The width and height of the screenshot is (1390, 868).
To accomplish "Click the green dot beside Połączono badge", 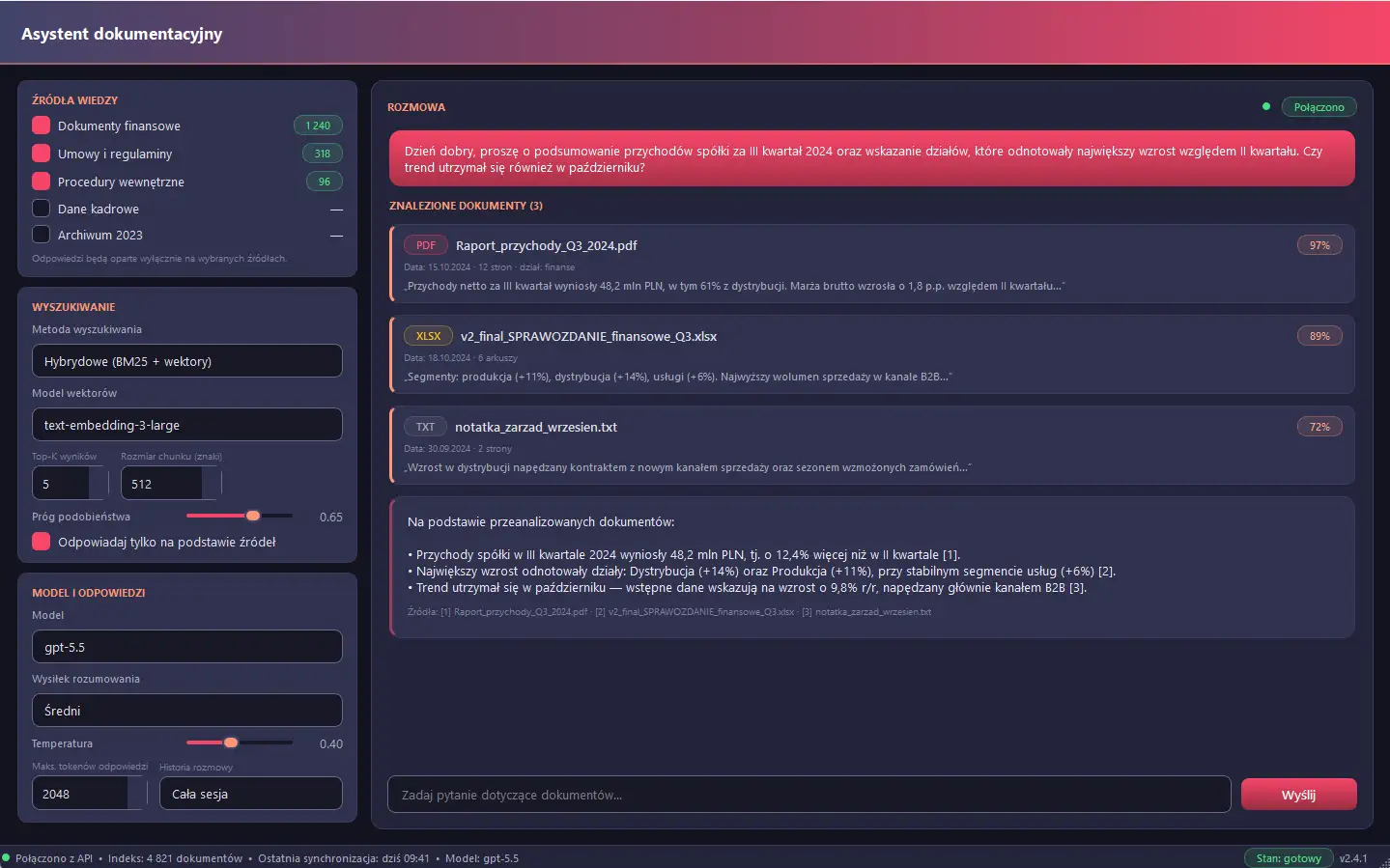I will [1266, 106].
